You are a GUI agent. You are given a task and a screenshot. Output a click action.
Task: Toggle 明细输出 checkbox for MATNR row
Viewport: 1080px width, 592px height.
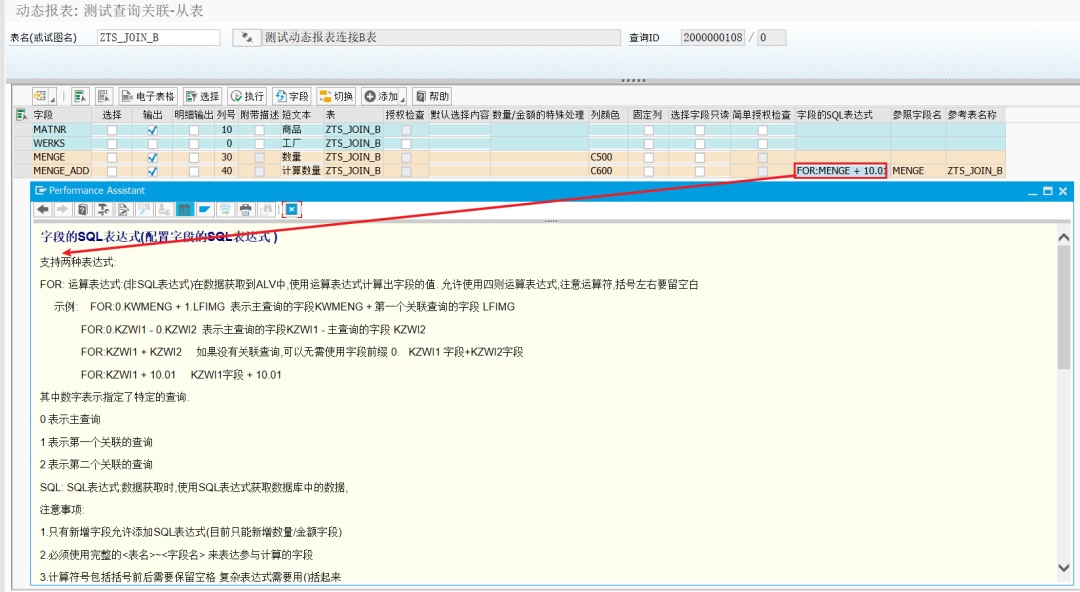click(x=194, y=130)
